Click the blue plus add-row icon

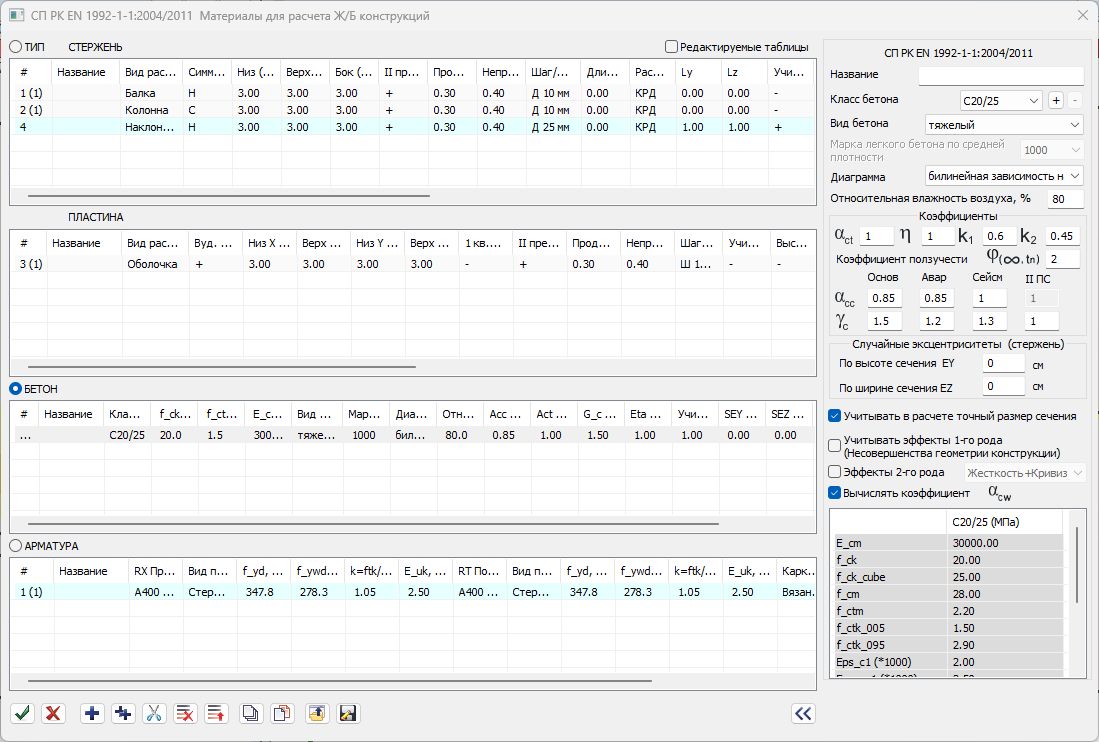[92, 713]
